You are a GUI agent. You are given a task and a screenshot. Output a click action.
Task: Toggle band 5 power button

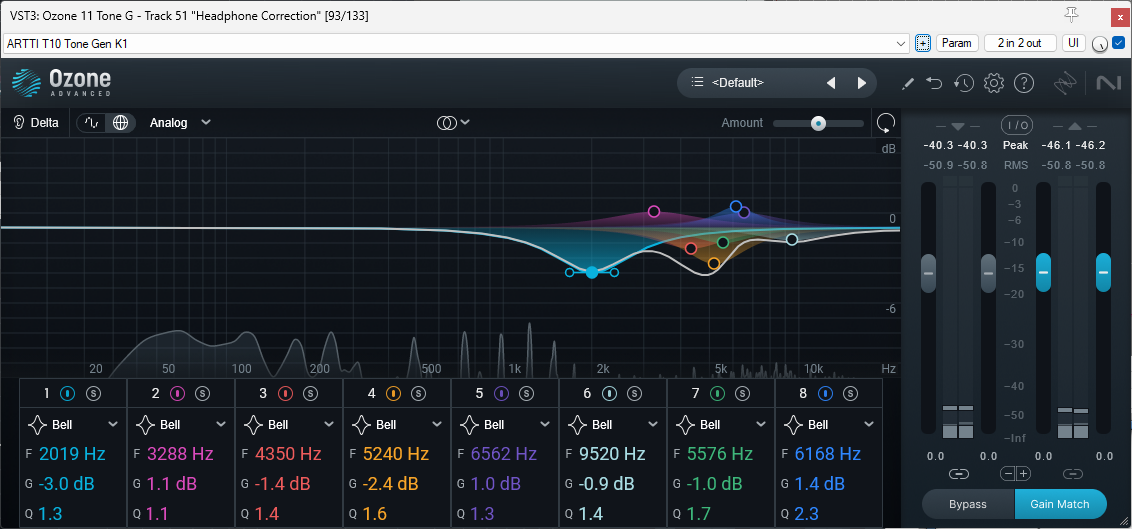coord(501,393)
